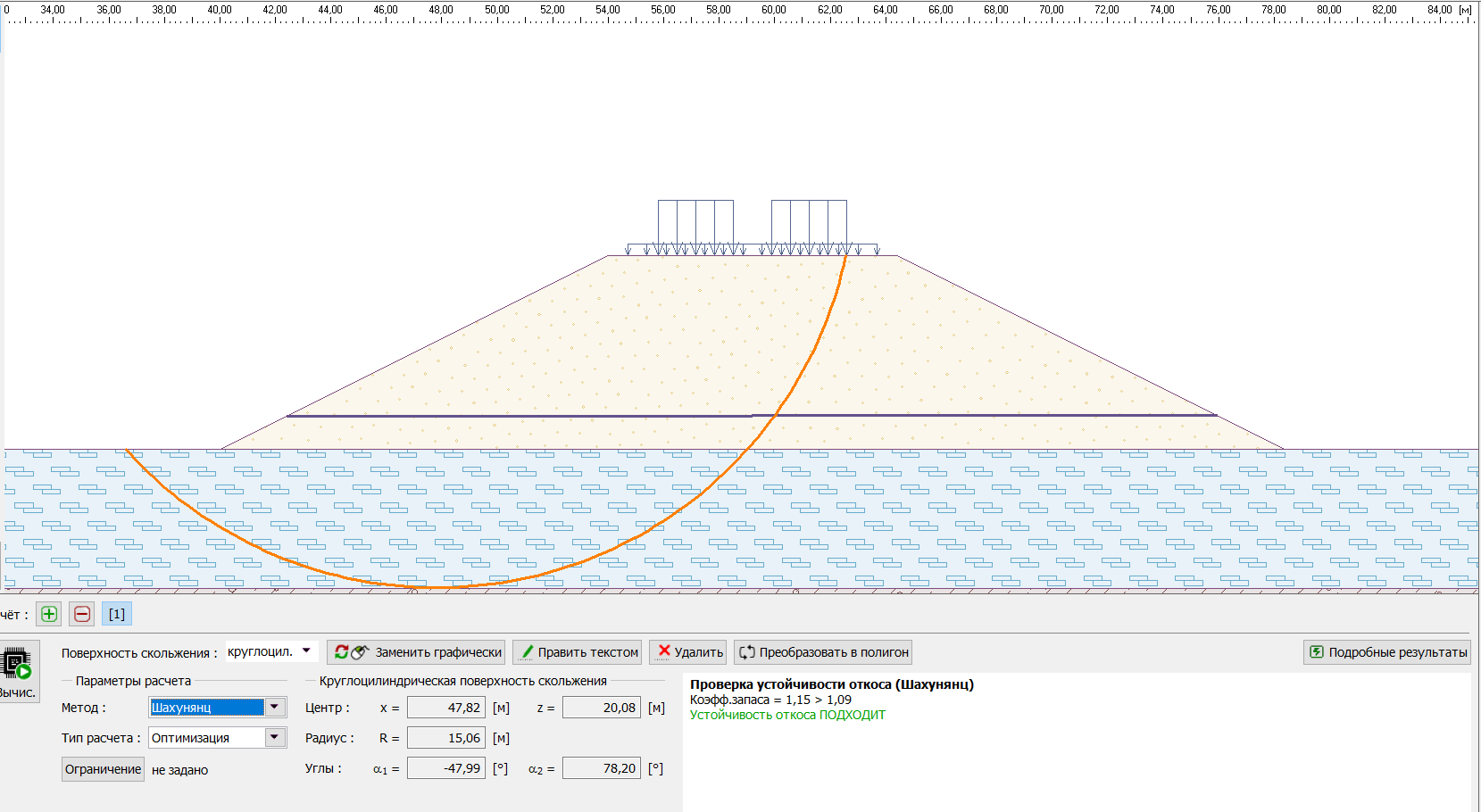1481x812 pixels.
Task: Click Заменить графически button
Action: 416,652
